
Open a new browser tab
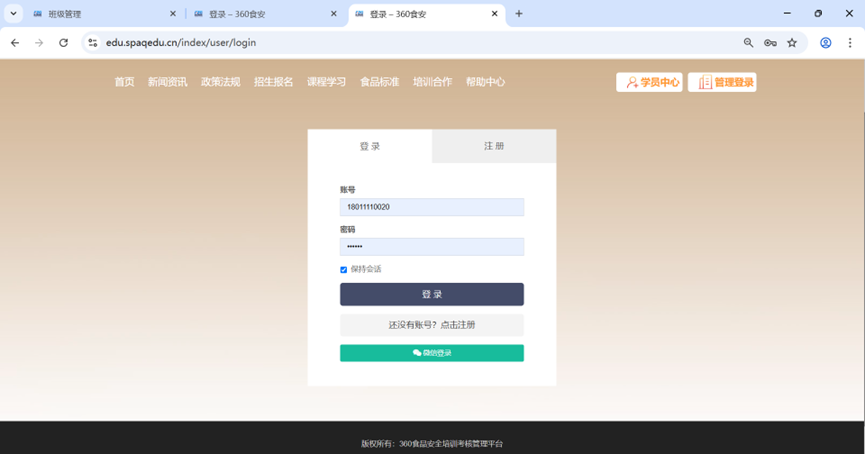tap(519, 14)
